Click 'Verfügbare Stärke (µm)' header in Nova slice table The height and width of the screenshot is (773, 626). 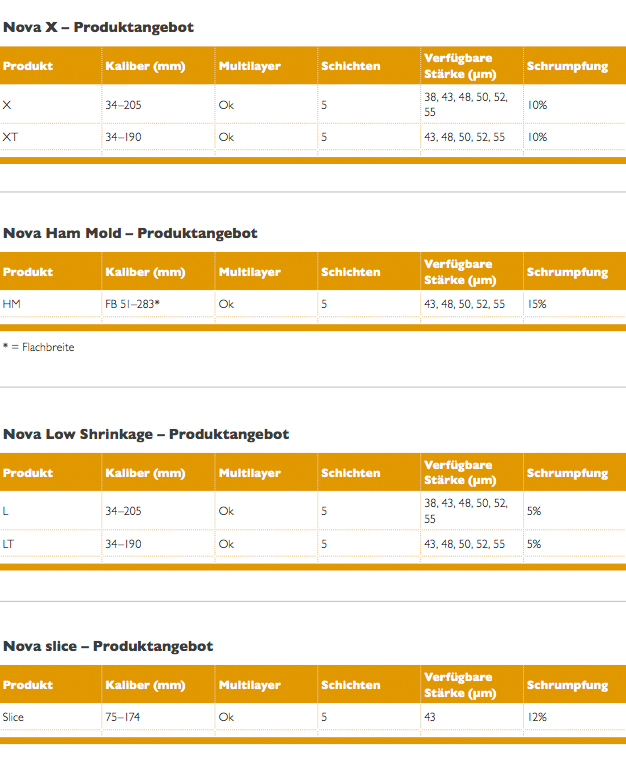tap(460, 685)
